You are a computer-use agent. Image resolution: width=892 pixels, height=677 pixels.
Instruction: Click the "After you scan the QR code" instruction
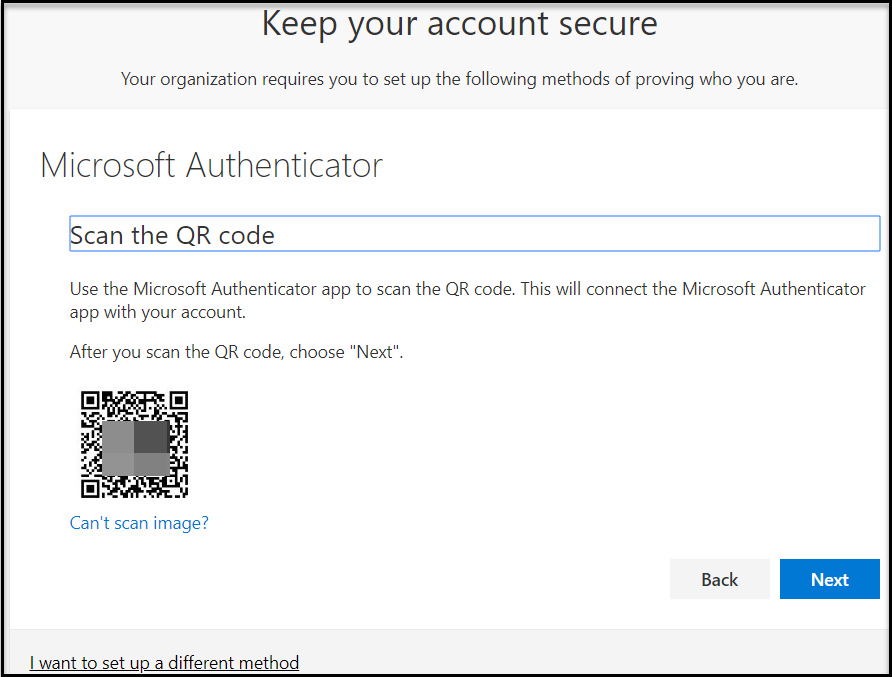coord(236,352)
